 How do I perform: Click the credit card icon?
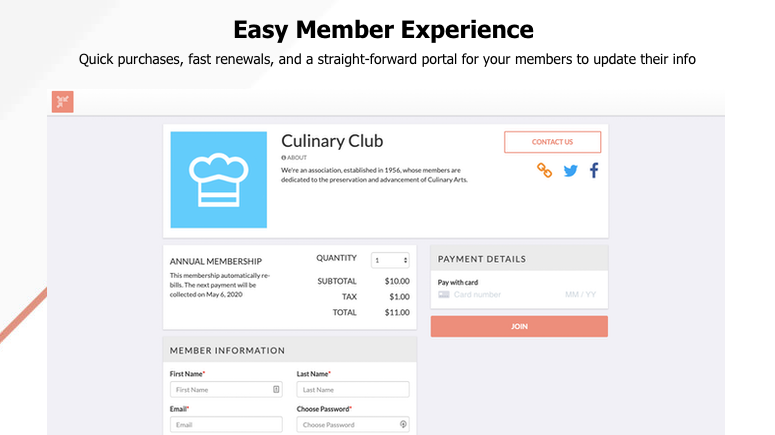click(x=444, y=295)
